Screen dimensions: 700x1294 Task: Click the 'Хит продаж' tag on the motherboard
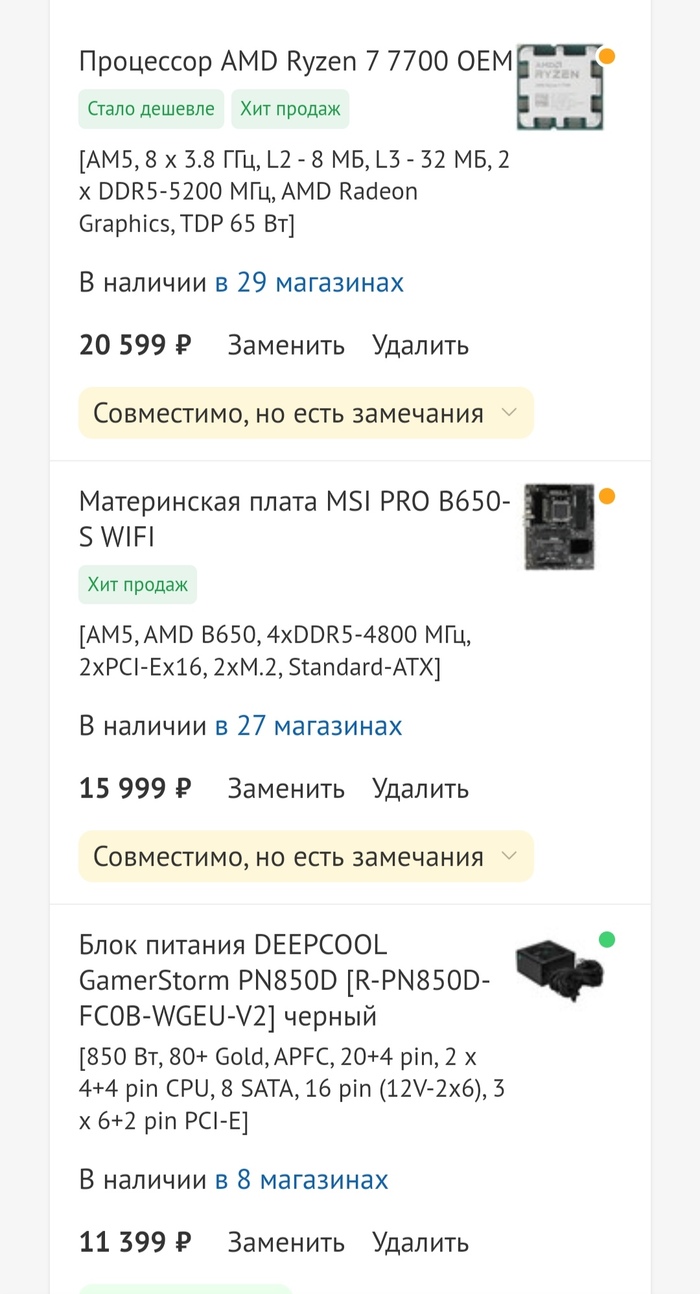(x=138, y=585)
